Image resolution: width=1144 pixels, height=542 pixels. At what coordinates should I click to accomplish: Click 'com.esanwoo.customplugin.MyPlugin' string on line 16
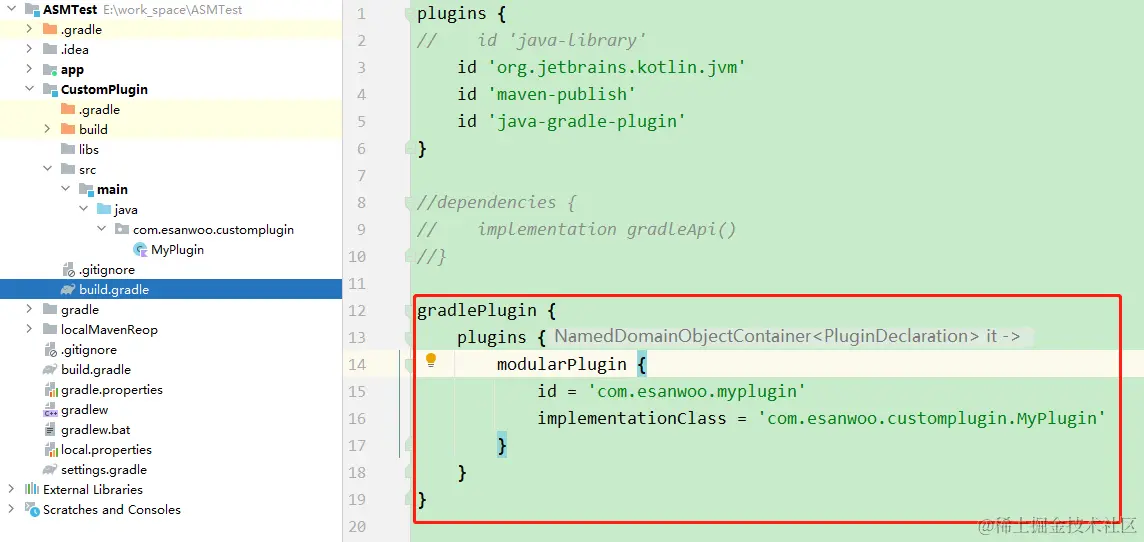[x=933, y=419]
